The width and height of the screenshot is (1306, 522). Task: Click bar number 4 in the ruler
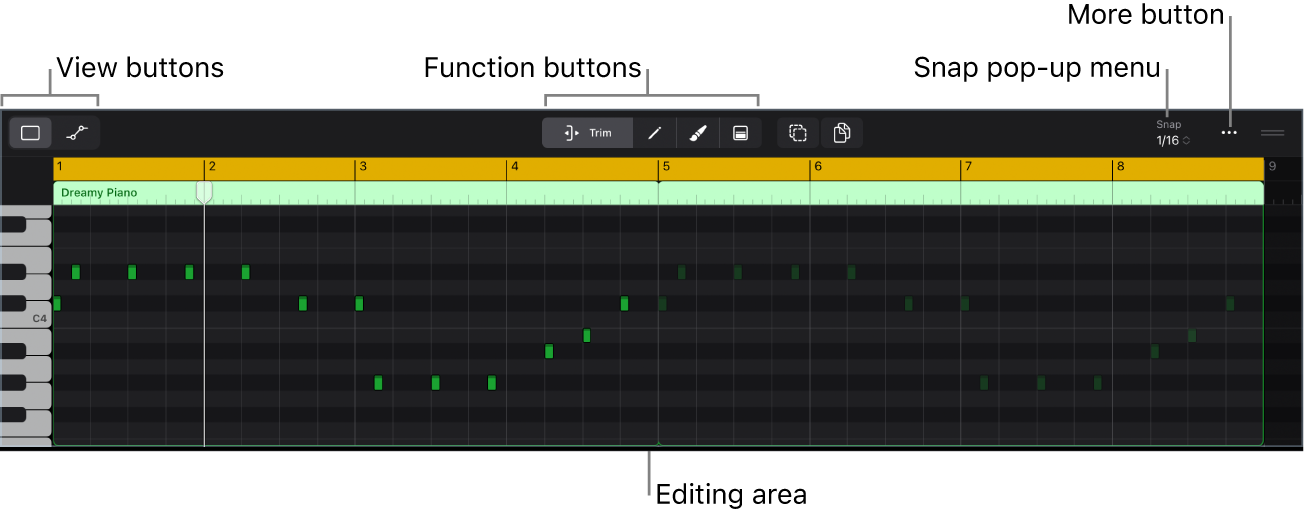(x=515, y=168)
